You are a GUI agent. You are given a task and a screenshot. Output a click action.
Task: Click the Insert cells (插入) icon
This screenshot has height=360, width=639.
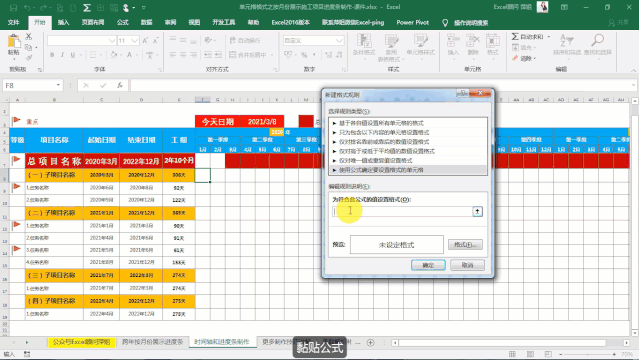453,41
